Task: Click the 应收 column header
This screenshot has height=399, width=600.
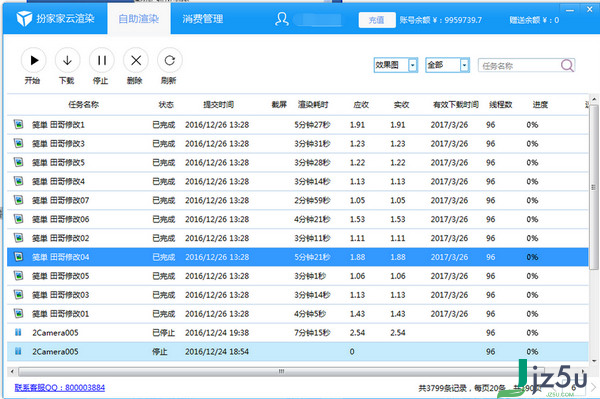Action: pyautogui.click(x=361, y=105)
